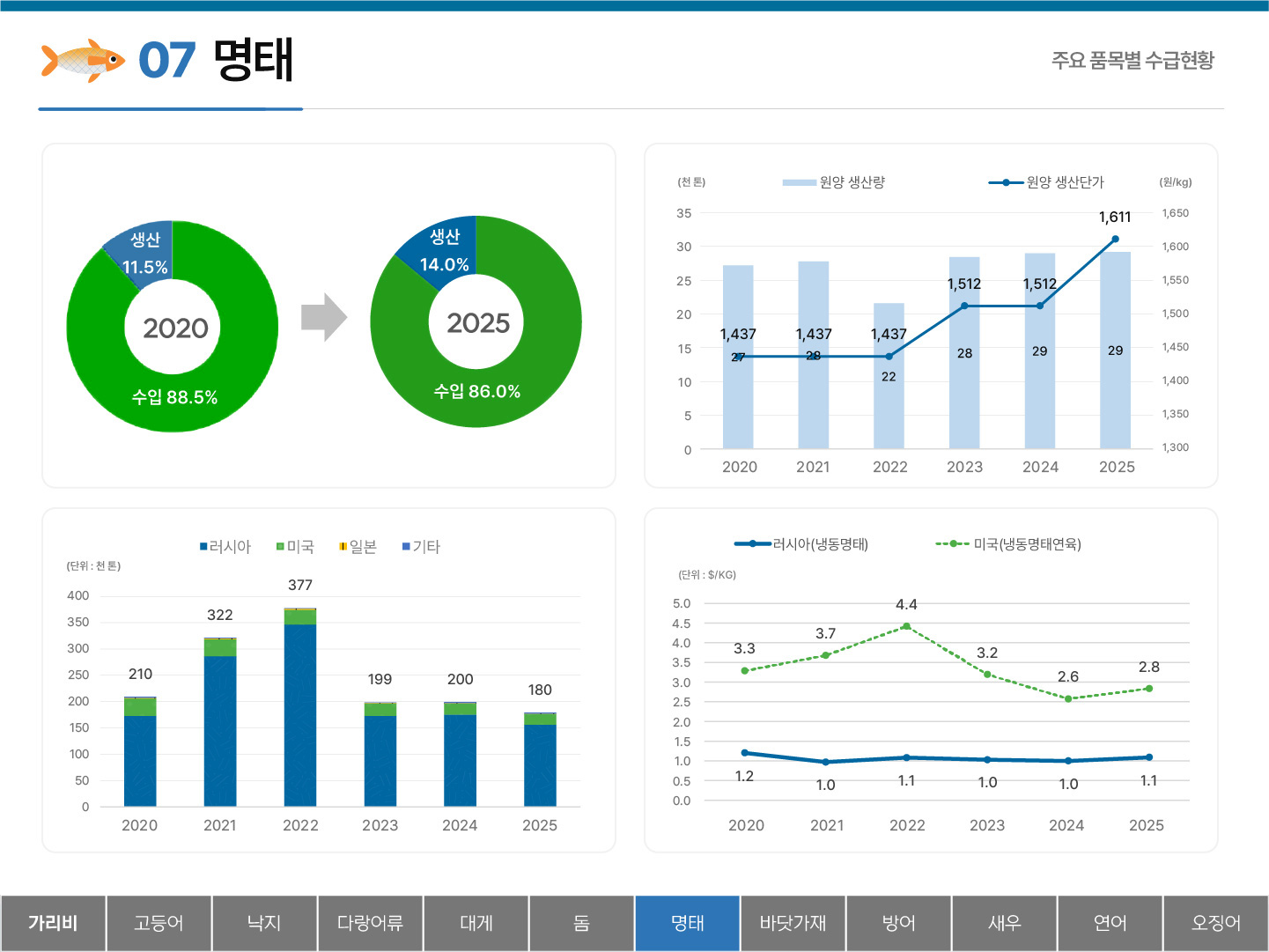The height and width of the screenshot is (952, 1269).
Task: Click the 주요 품목별 수급현황 header text
Action: [1133, 60]
